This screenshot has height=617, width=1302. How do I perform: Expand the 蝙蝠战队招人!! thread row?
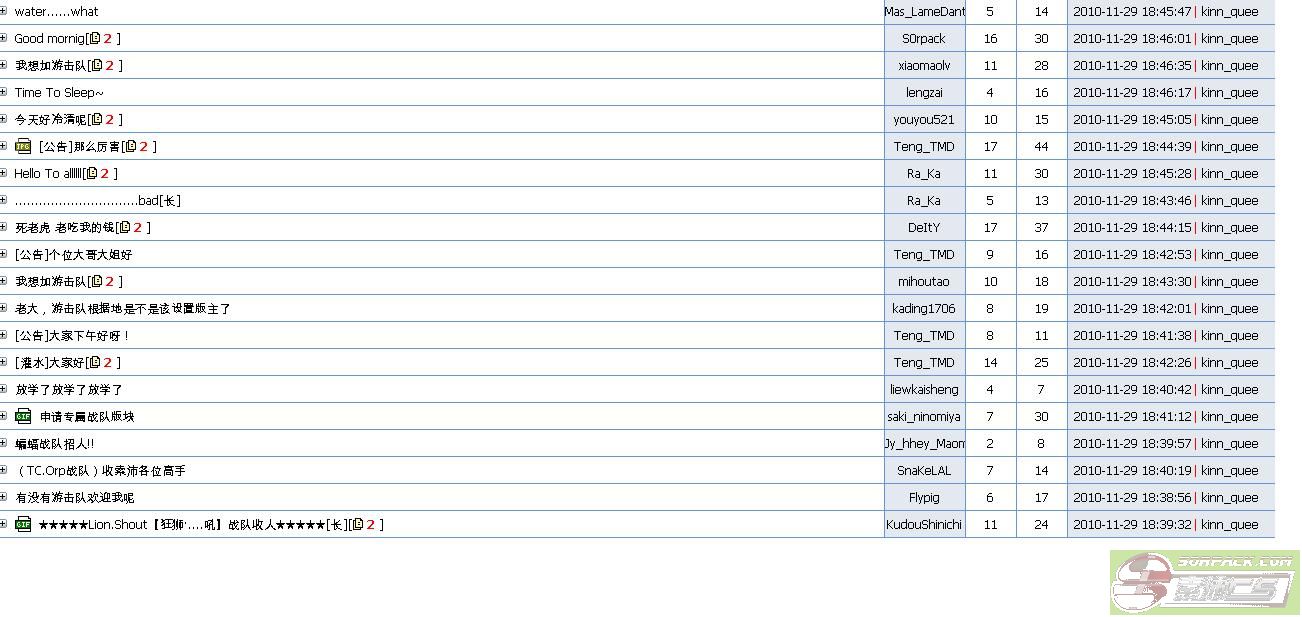4,444
